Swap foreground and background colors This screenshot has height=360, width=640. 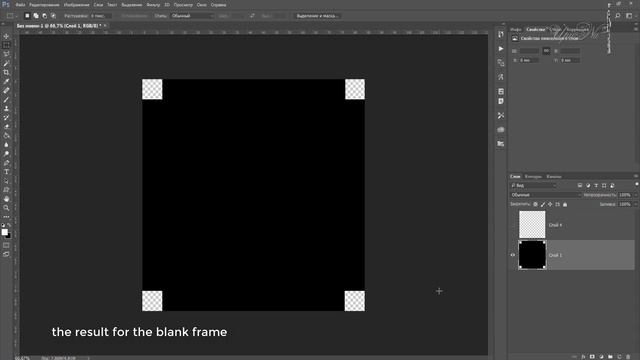pos(9,225)
